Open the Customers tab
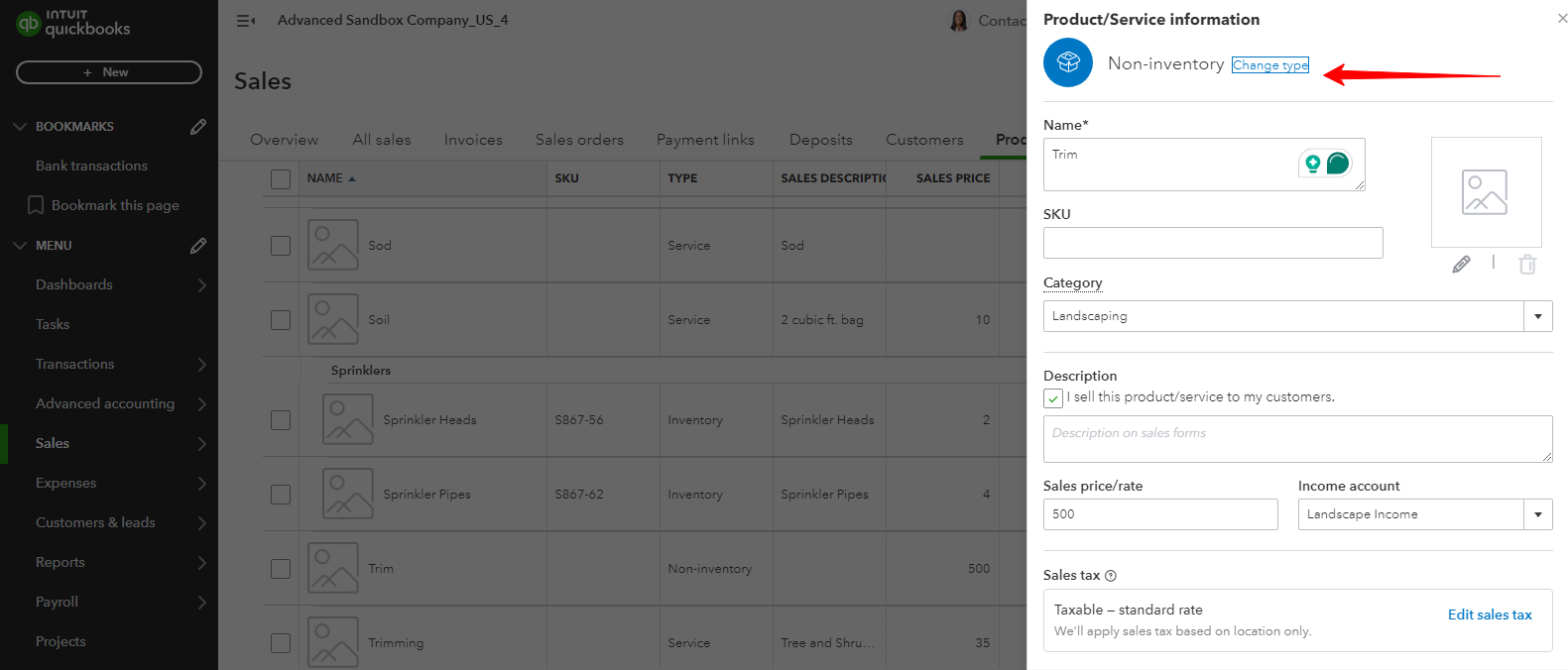This screenshot has width=1568, height=670. 924,140
